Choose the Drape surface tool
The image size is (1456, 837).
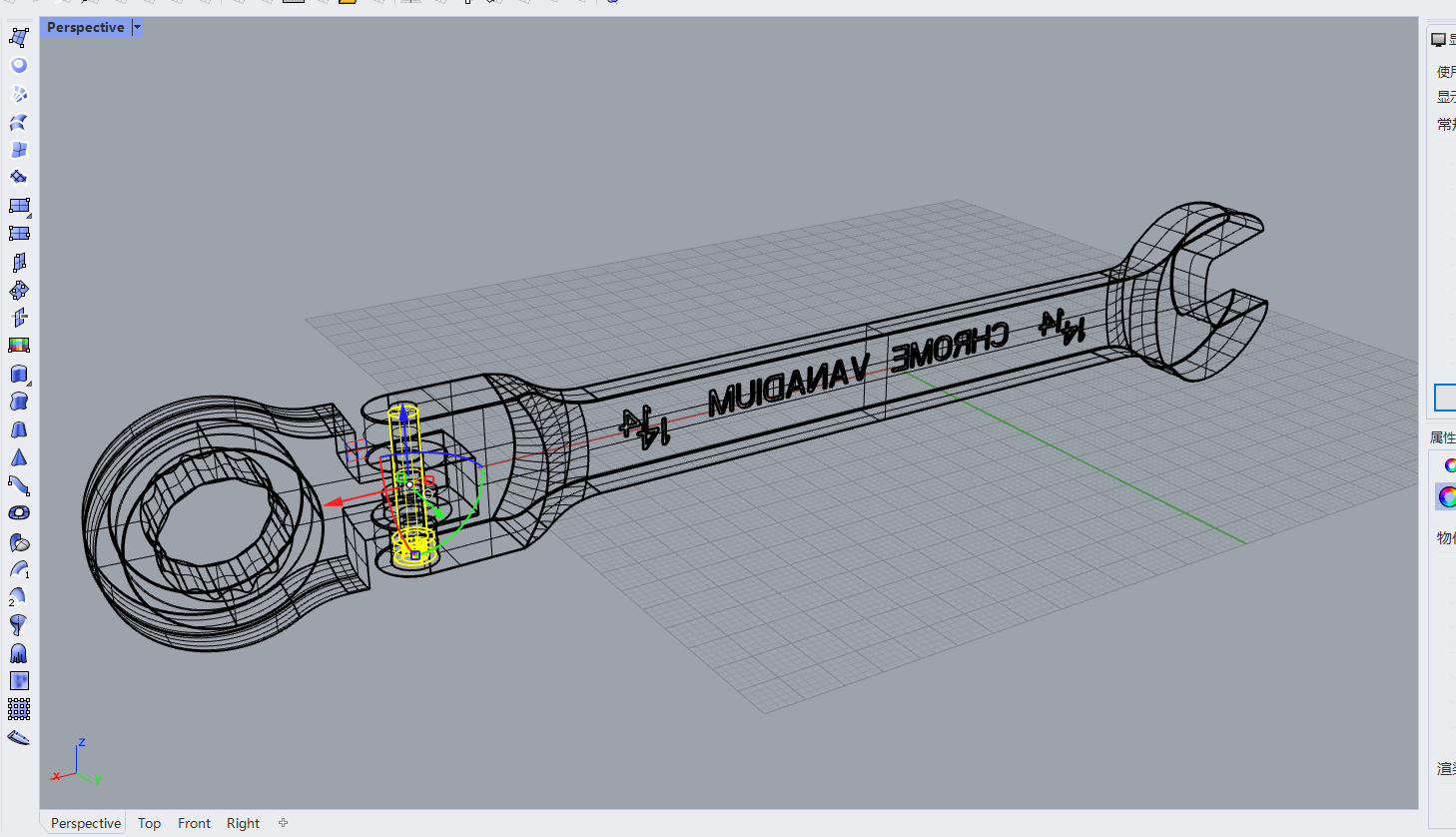coord(18,653)
